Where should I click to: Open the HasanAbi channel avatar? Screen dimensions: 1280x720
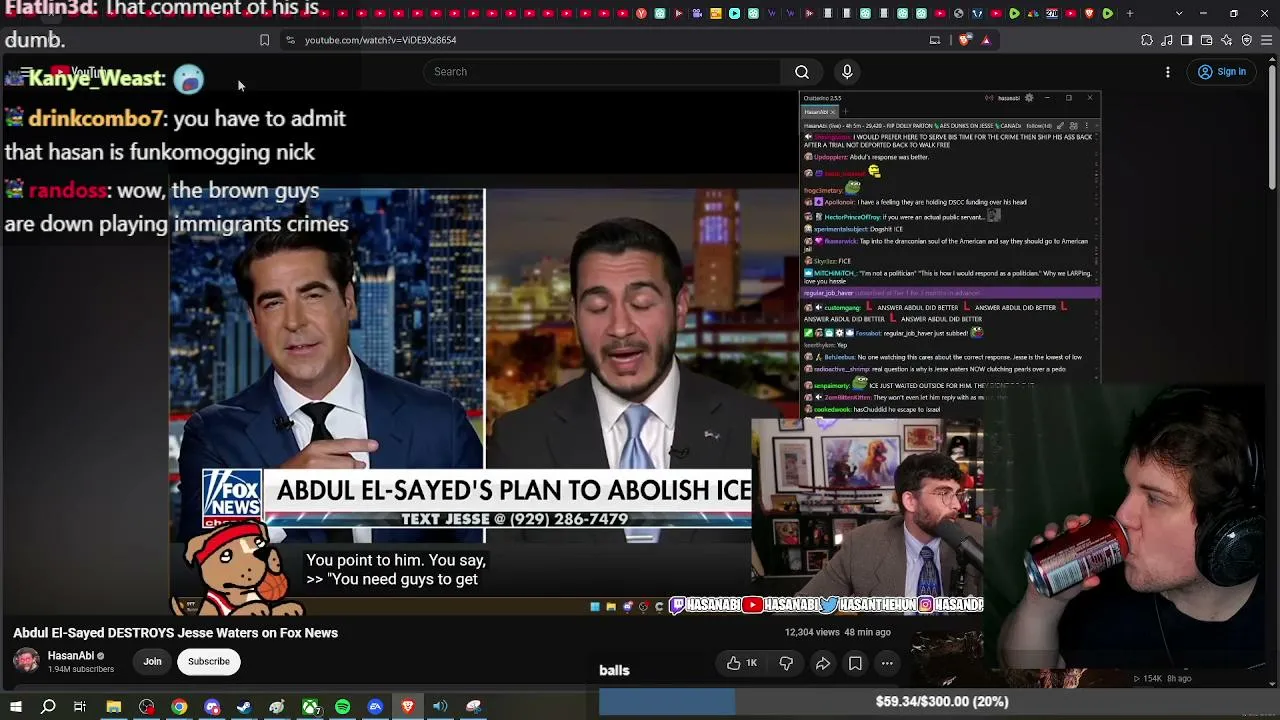click(x=26, y=661)
